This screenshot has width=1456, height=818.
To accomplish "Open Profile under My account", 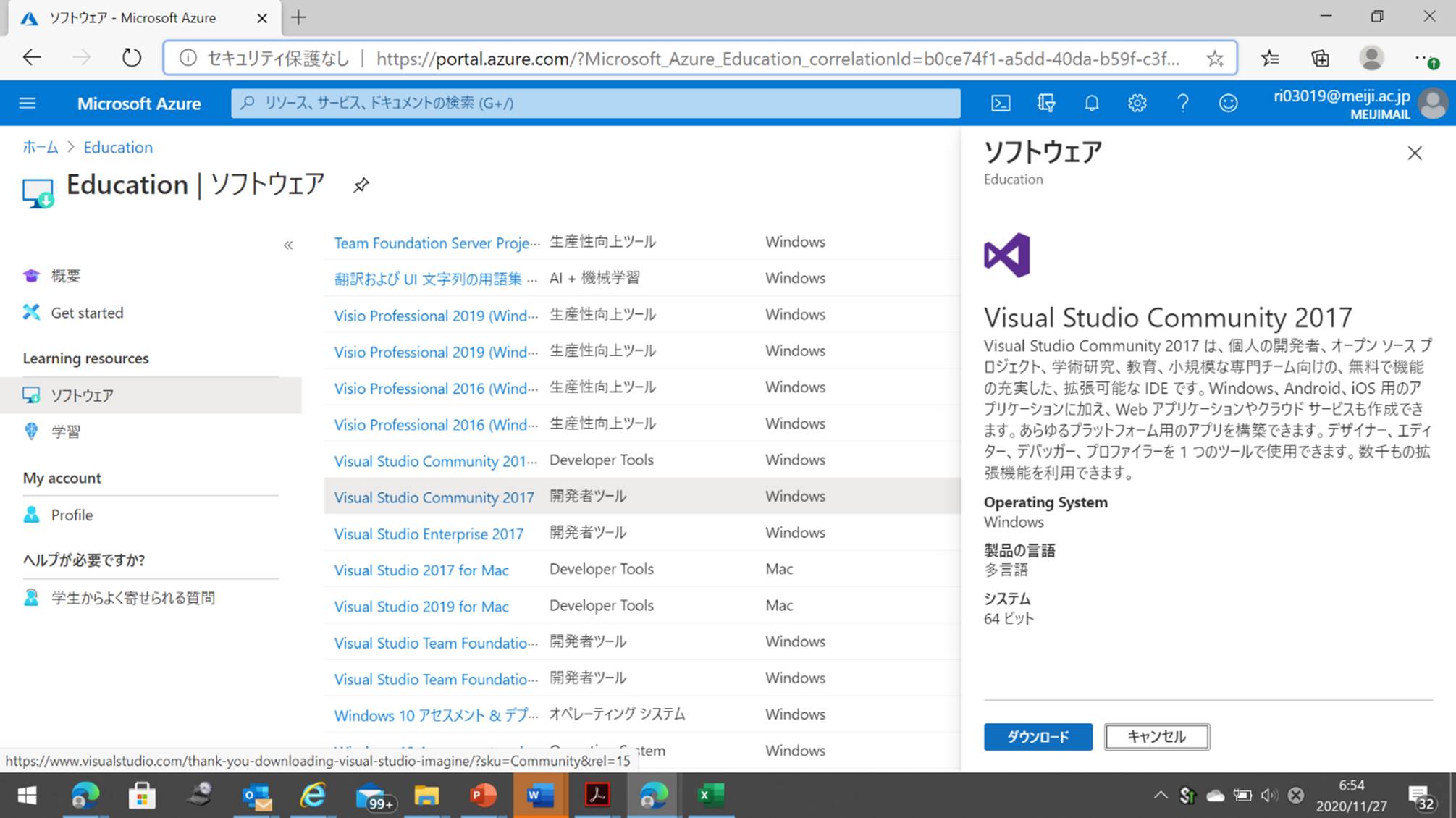I will click(x=72, y=515).
